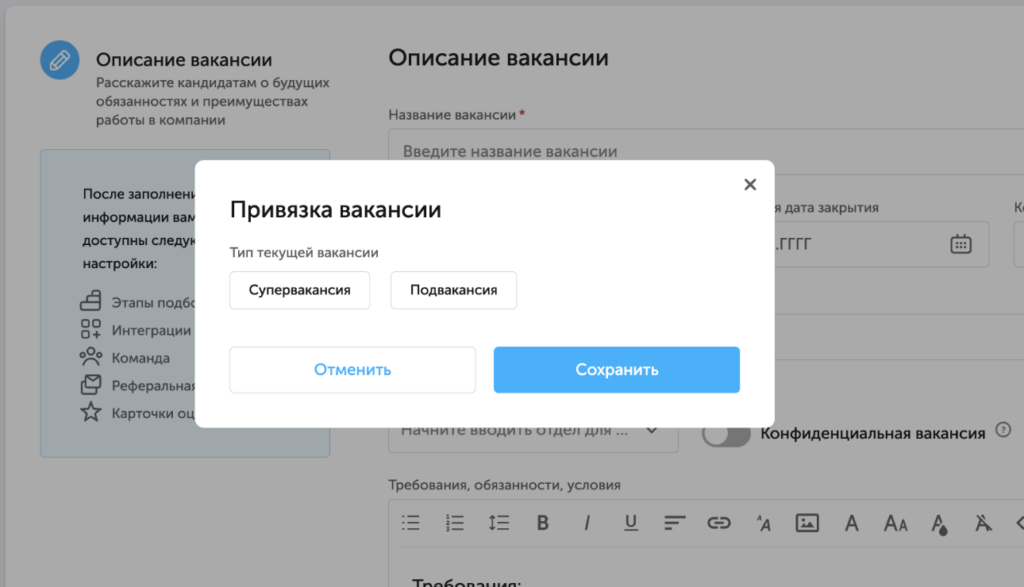Click the Реферальная envelope icon
Viewport: 1024px width, 587px height.
tap(91, 385)
